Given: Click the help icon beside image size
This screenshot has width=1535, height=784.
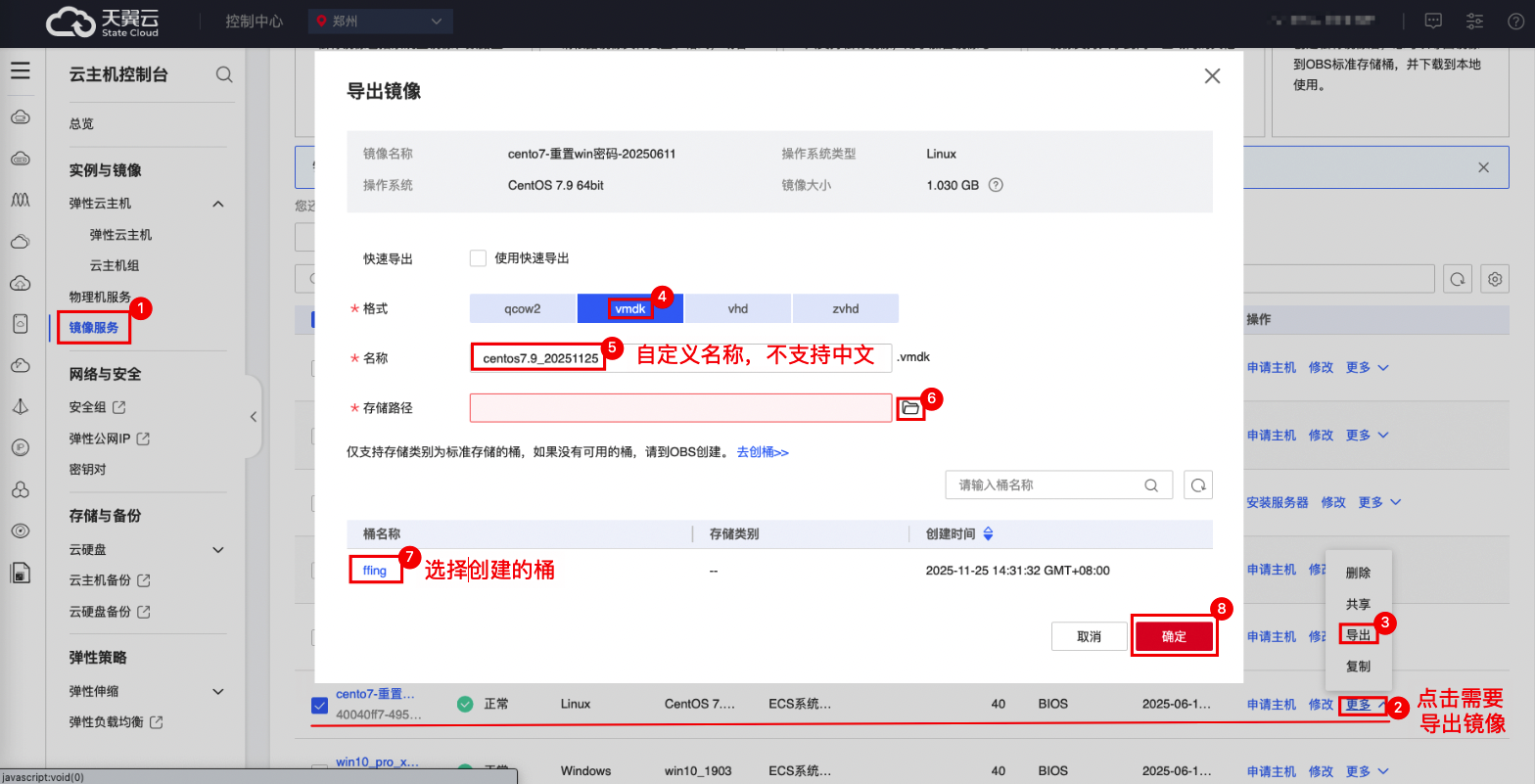Looking at the screenshot, I should click(996, 185).
